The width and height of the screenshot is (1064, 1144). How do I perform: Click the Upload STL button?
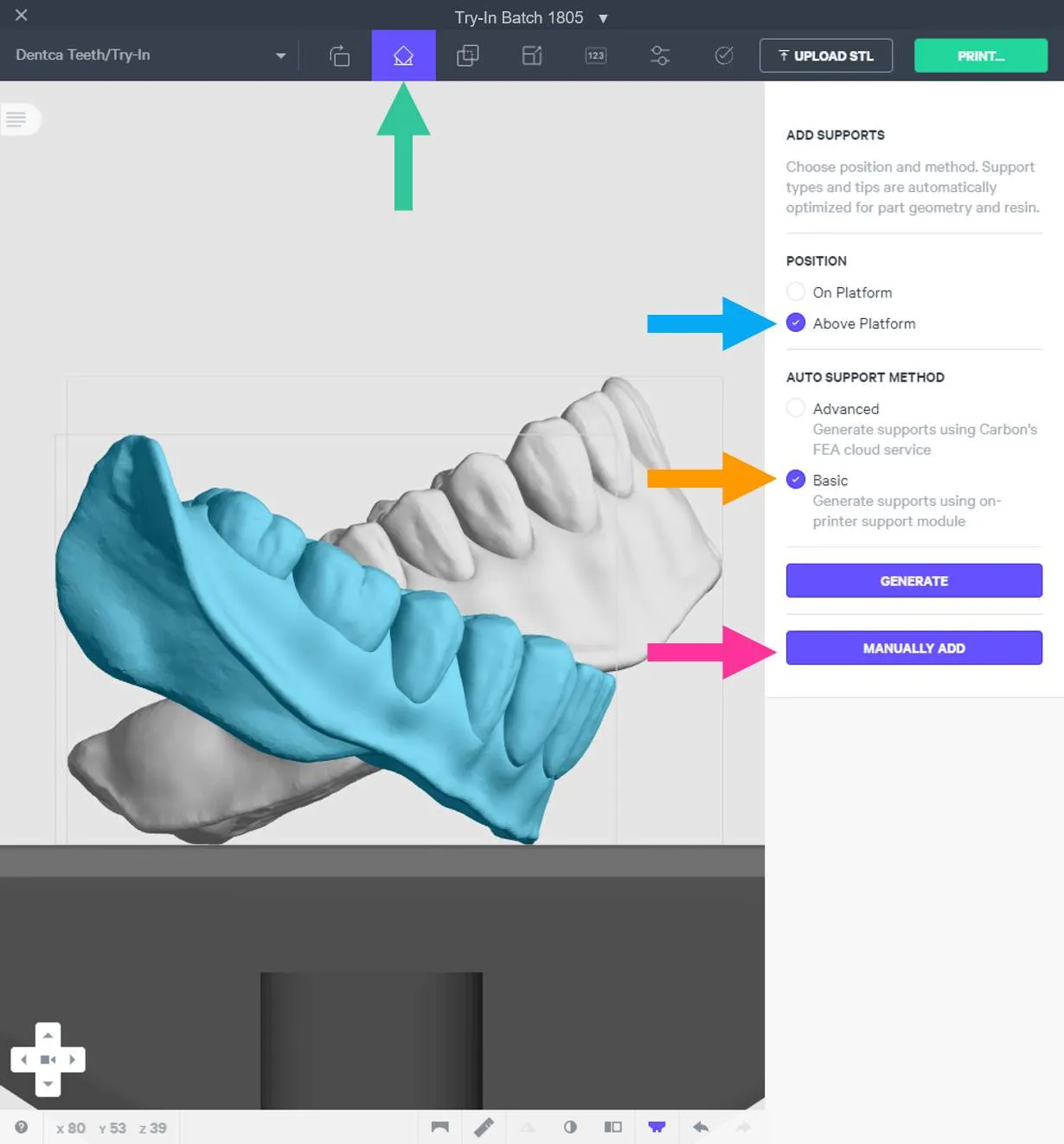point(826,56)
